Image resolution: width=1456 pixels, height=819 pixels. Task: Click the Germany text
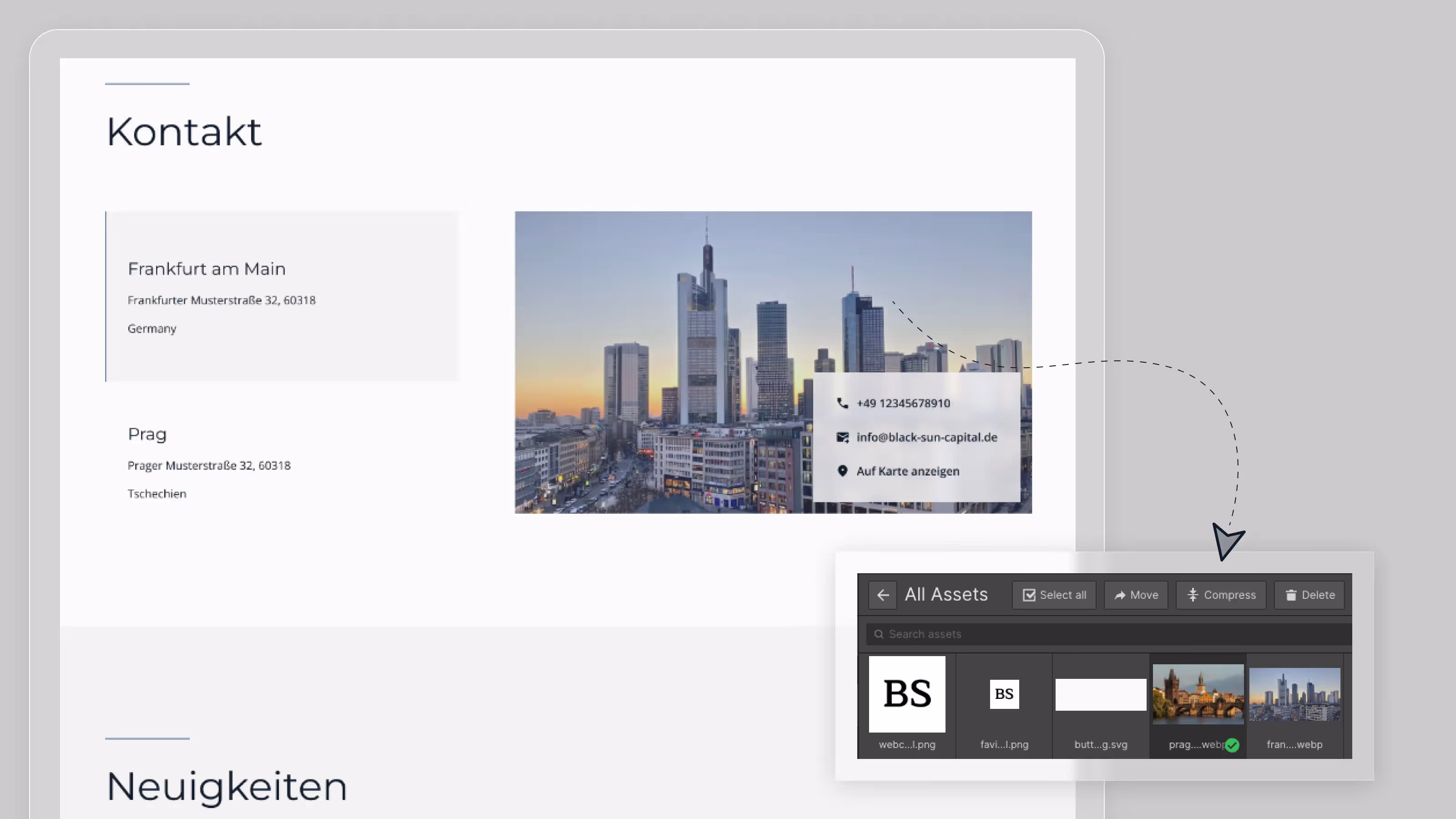152,329
